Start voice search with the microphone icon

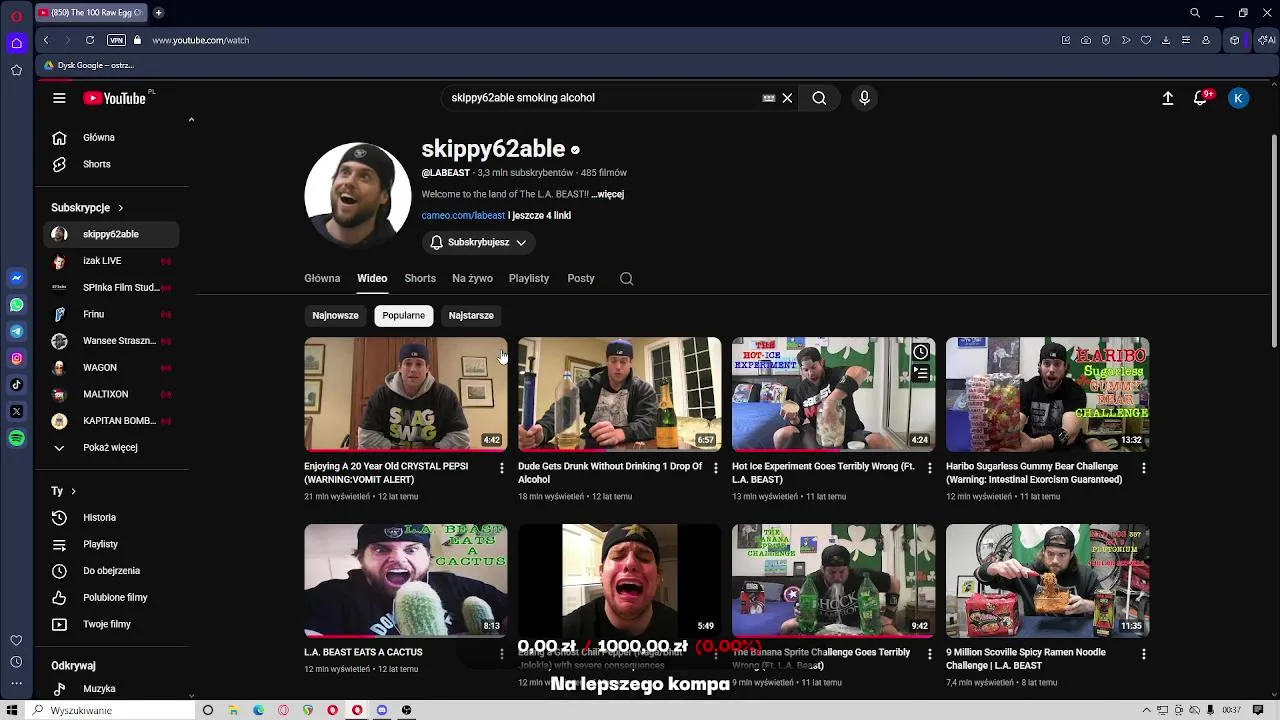point(864,98)
